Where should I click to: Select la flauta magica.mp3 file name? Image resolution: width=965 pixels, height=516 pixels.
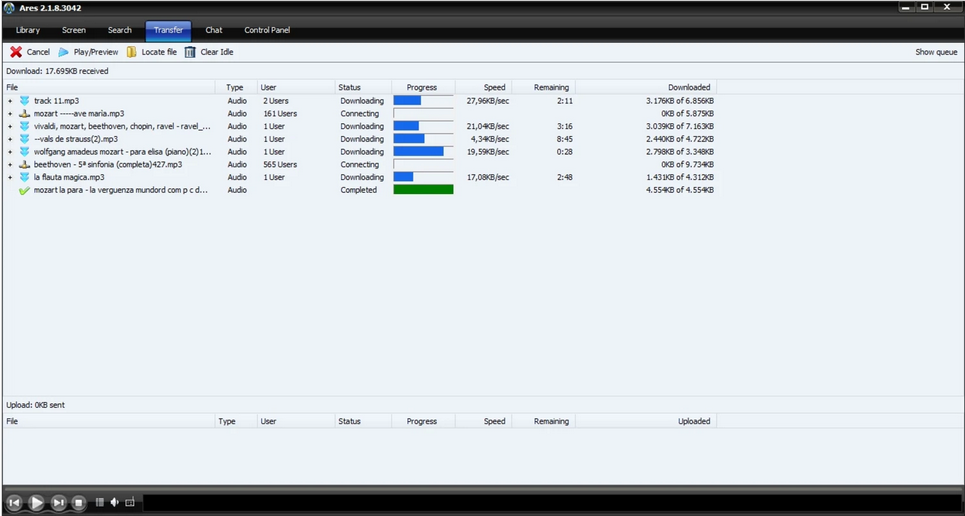pyautogui.click(x=69, y=177)
